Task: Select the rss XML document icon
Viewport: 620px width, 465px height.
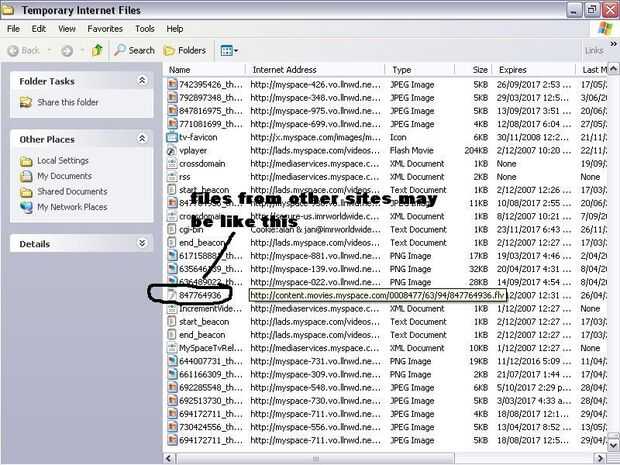Action: [172, 177]
